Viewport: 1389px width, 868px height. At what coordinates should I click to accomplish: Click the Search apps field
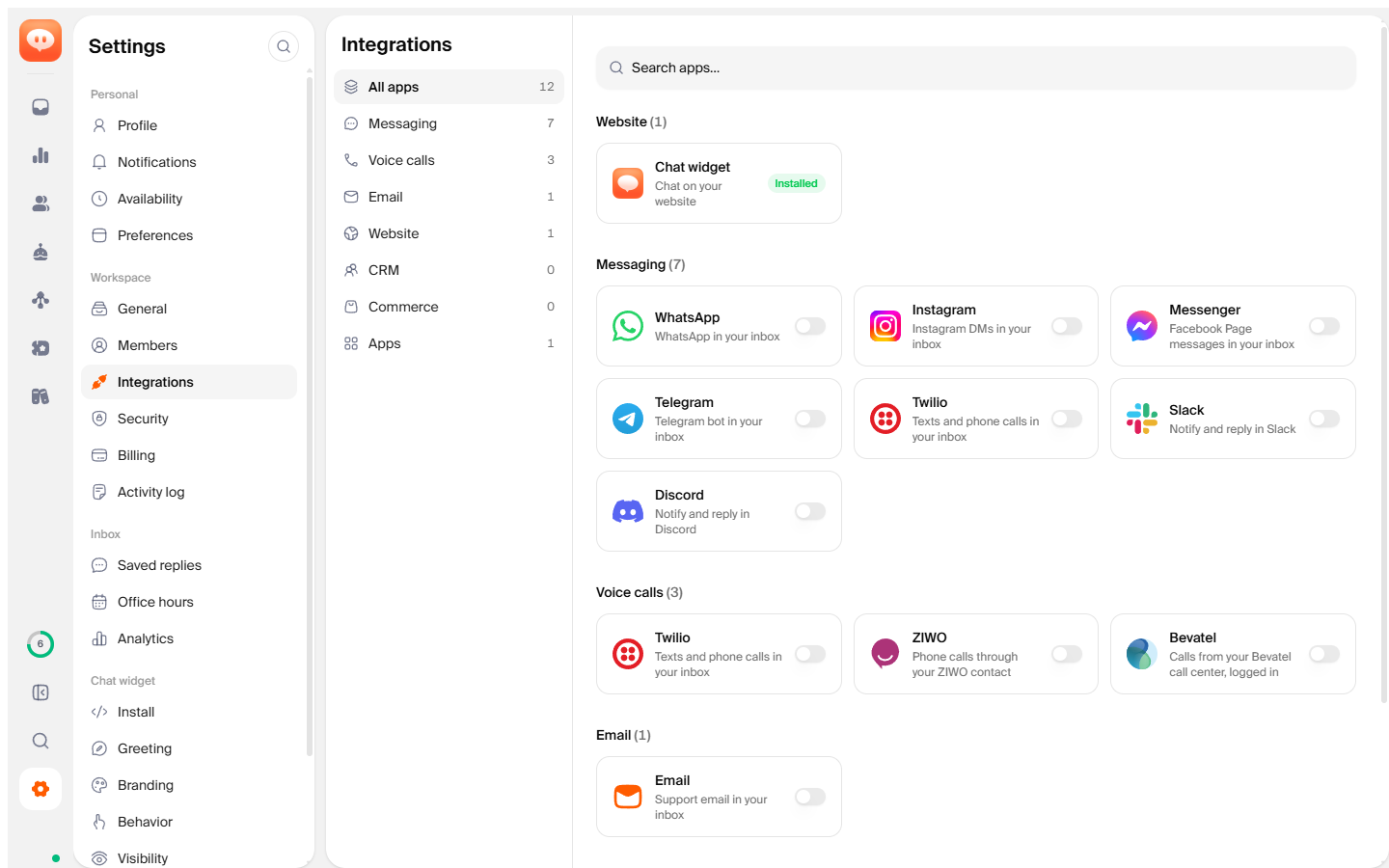point(976,68)
